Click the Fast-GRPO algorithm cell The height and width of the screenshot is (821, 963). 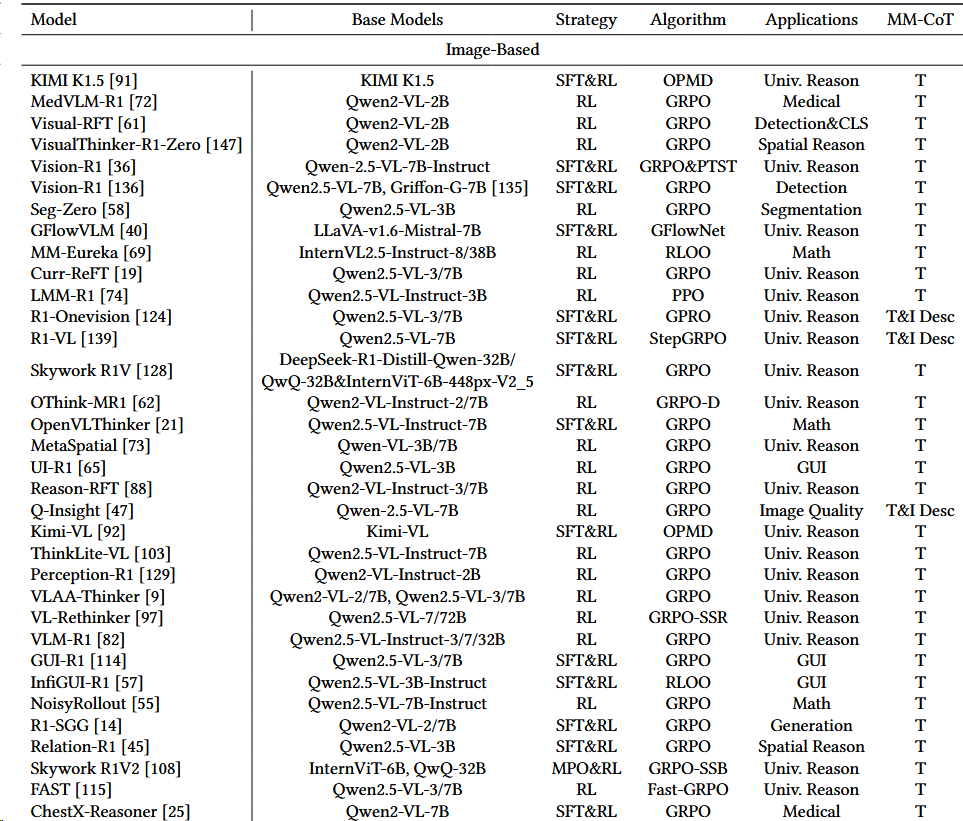coord(688,790)
